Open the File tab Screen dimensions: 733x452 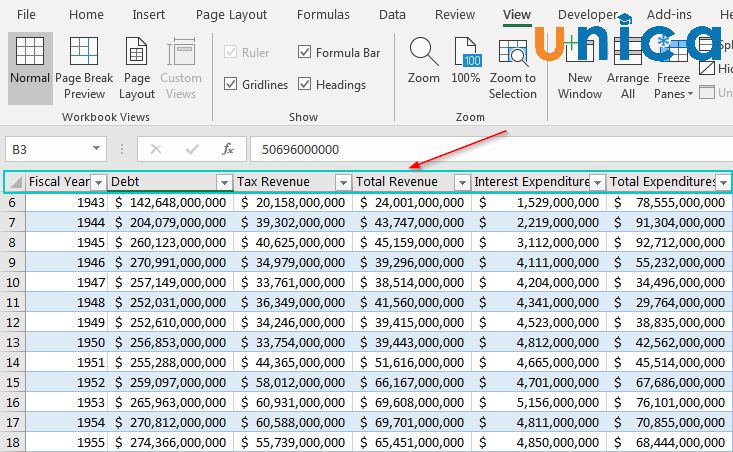(x=26, y=14)
